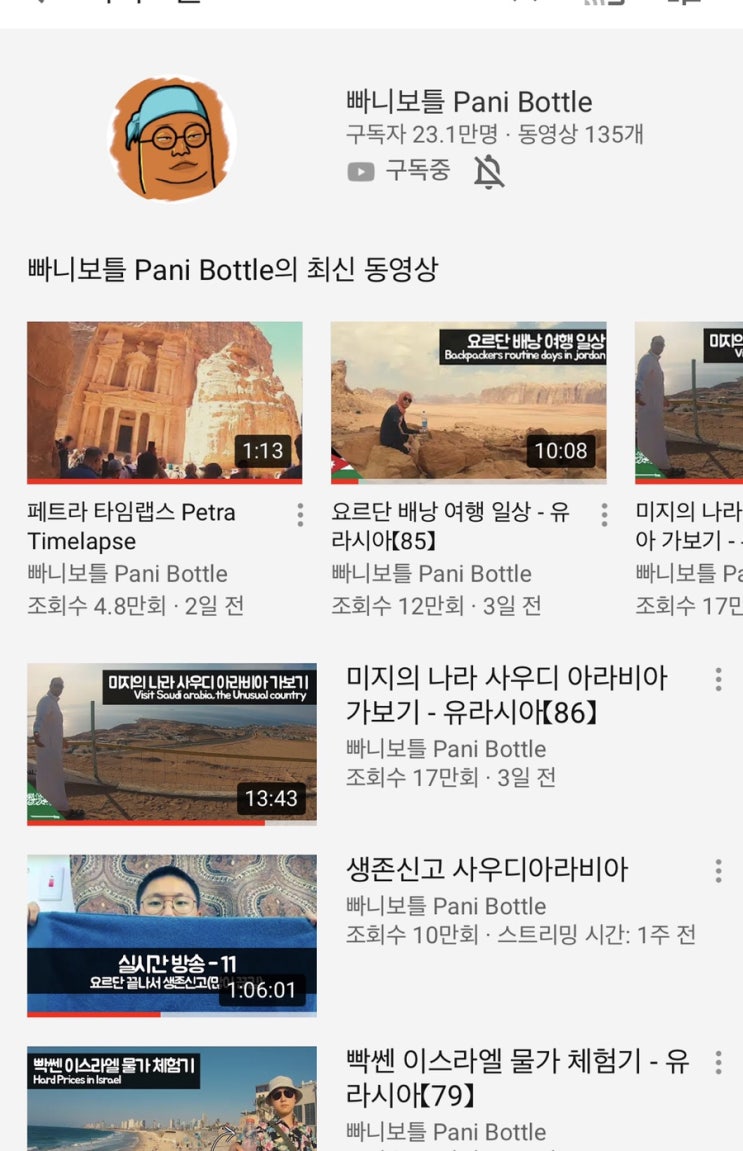Open options menu for Petra Timelapse video
This screenshot has height=1151, width=743.
point(300,515)
